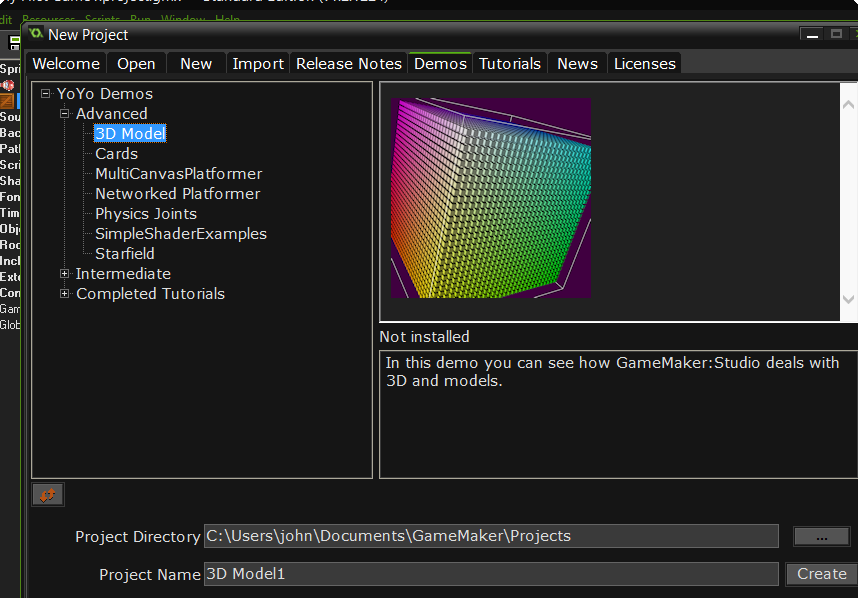Select the Starfield demo

(x=125, y=254)
